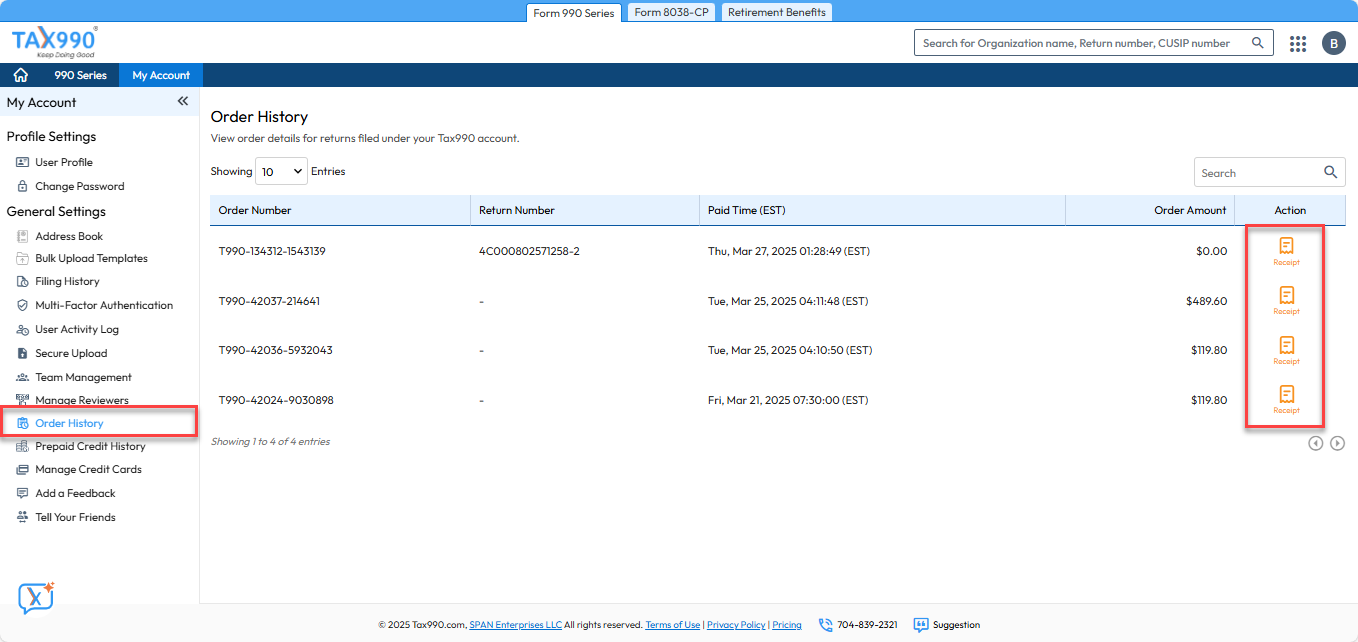This screenshot has height=642, width=1358.
Task: Click the TAX990 logo
Action: click(x=54, y=43)
